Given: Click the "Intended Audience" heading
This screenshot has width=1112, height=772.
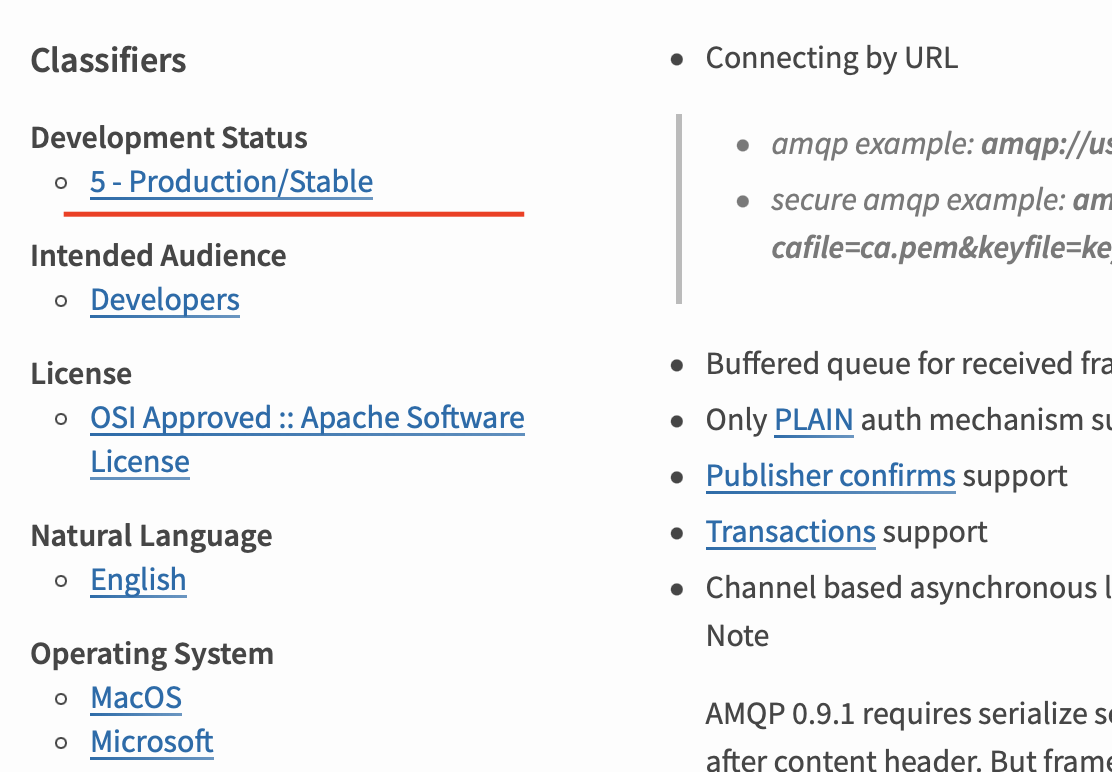Looking at the screenshot, I should click(158, 255).
